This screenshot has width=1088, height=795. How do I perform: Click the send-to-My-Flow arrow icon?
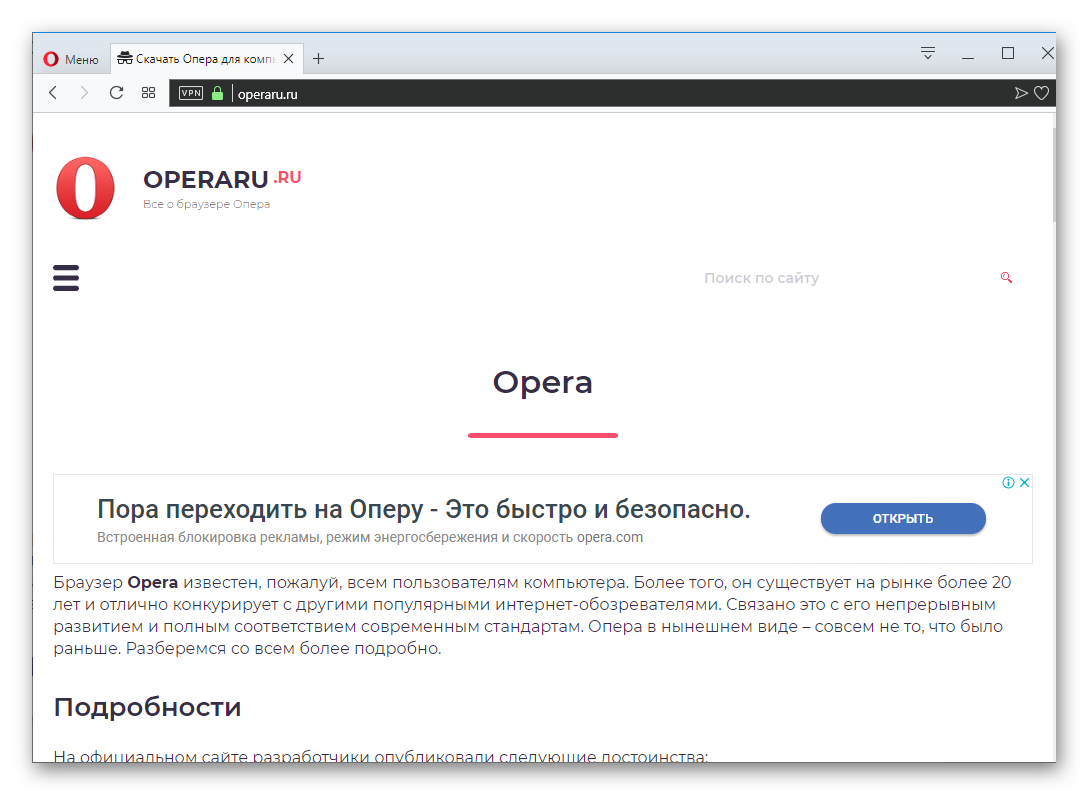click(1020, 93)
